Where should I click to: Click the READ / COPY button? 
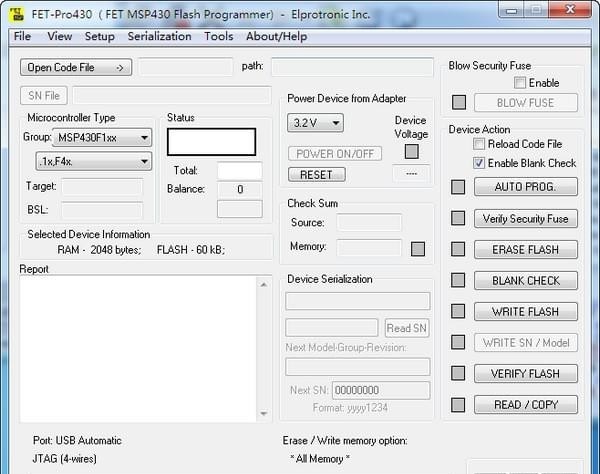click(526, 405)
